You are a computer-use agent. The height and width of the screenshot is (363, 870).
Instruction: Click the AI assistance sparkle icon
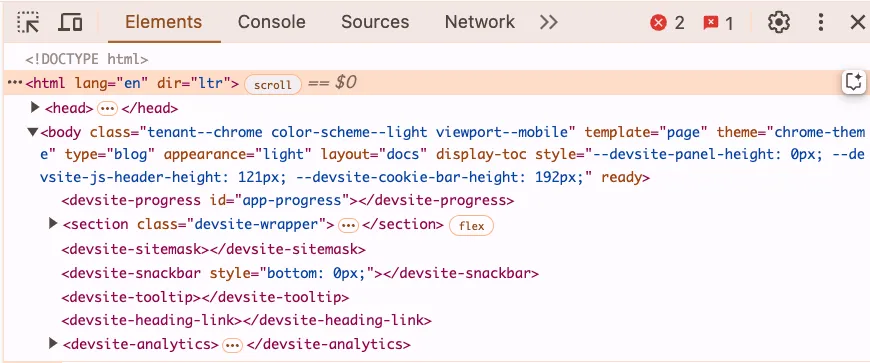pyautogui.click(x=853, y=83)
